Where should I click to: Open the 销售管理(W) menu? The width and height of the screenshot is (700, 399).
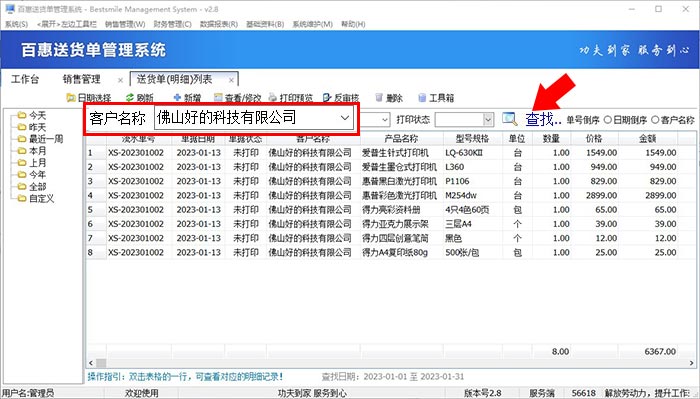125,24
